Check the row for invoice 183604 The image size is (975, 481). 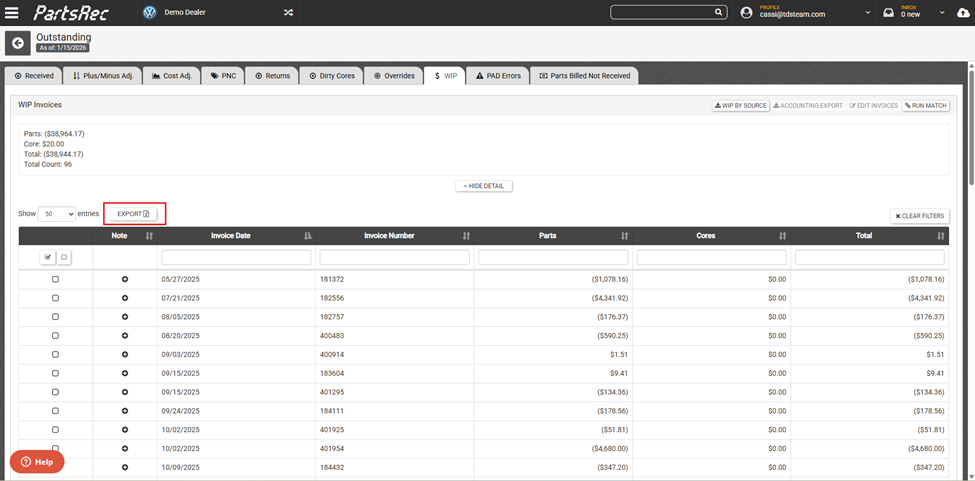(x=55, y=373)
